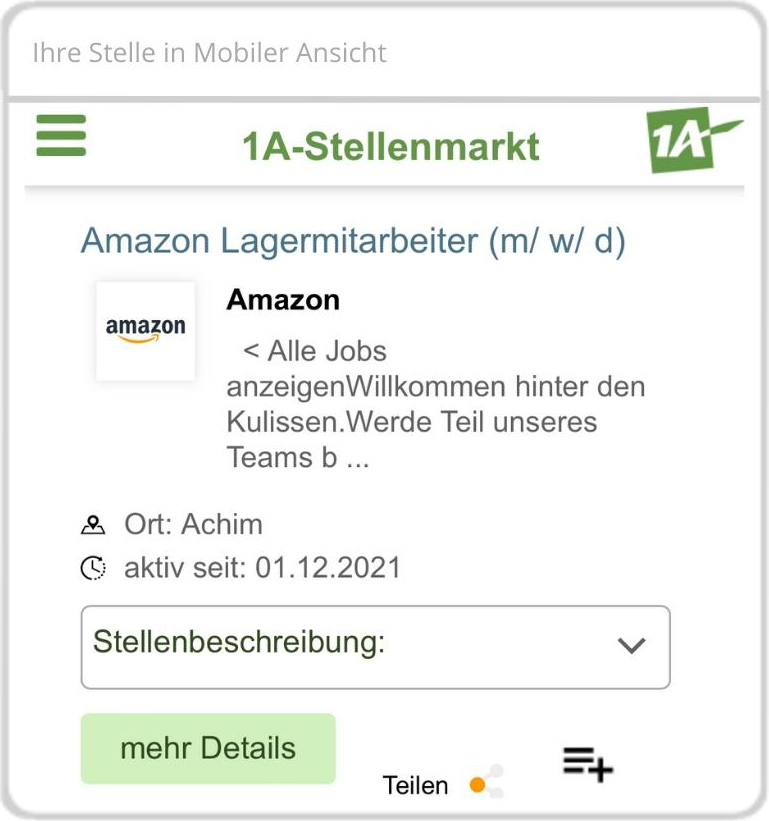Select the Amazon company logo
This screenshot has height=821, width=769.
click(145, 331)
